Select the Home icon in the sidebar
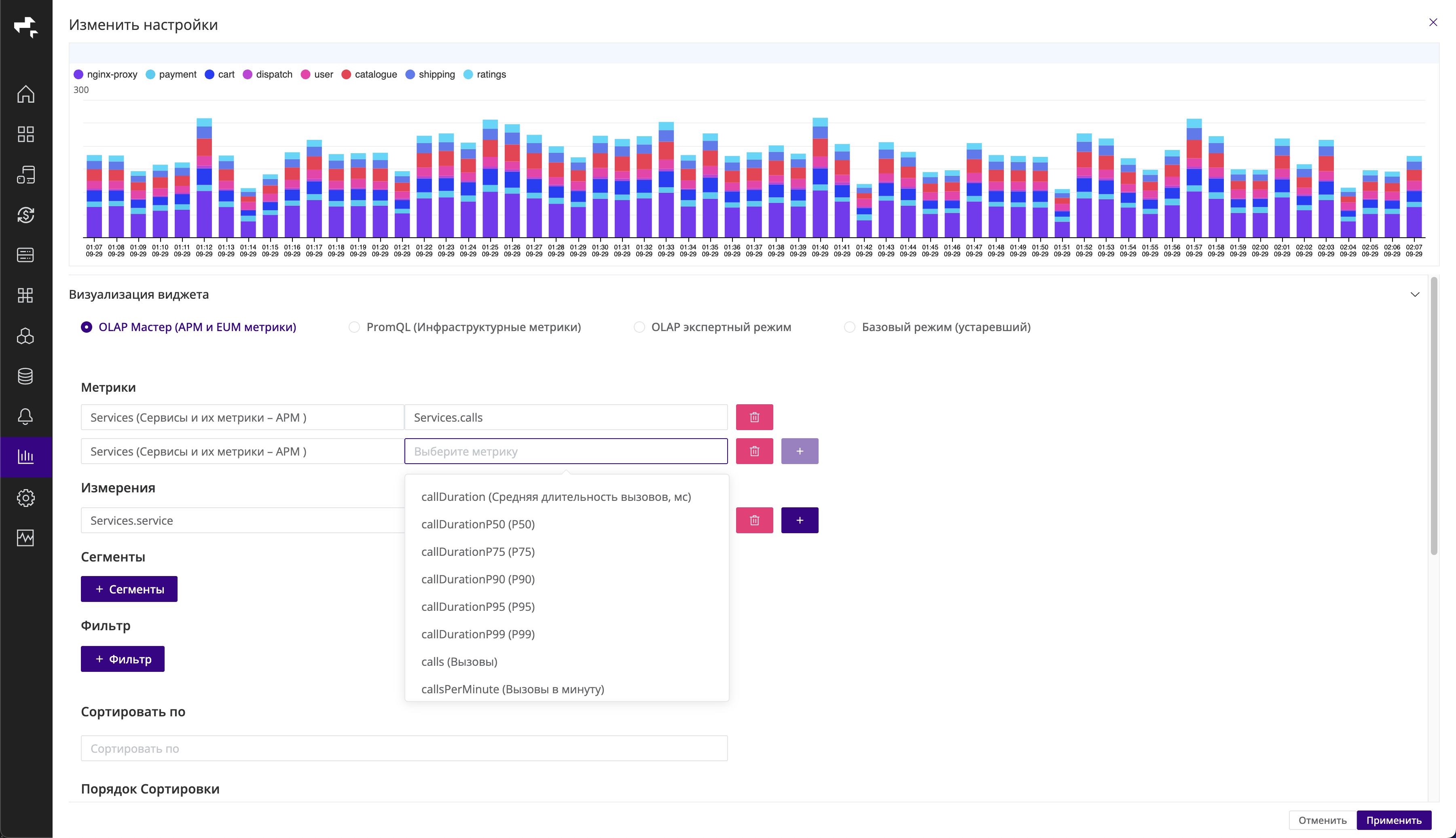The height and width of the screenshot is (838, 1456). [x=26, y=94]
